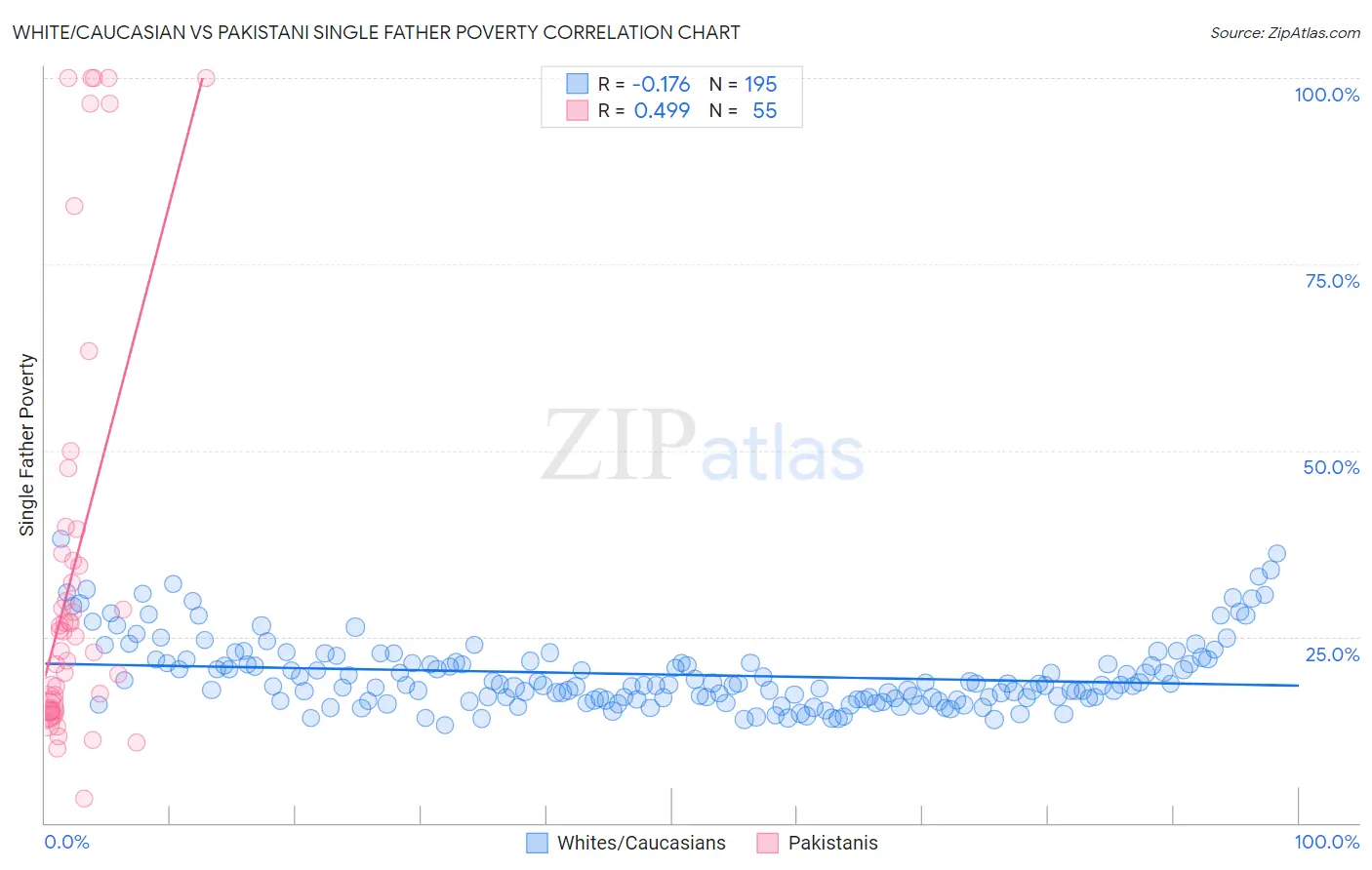
Task: Click the pink swatch in the R/N stats box
Action: tap(578, 110)
